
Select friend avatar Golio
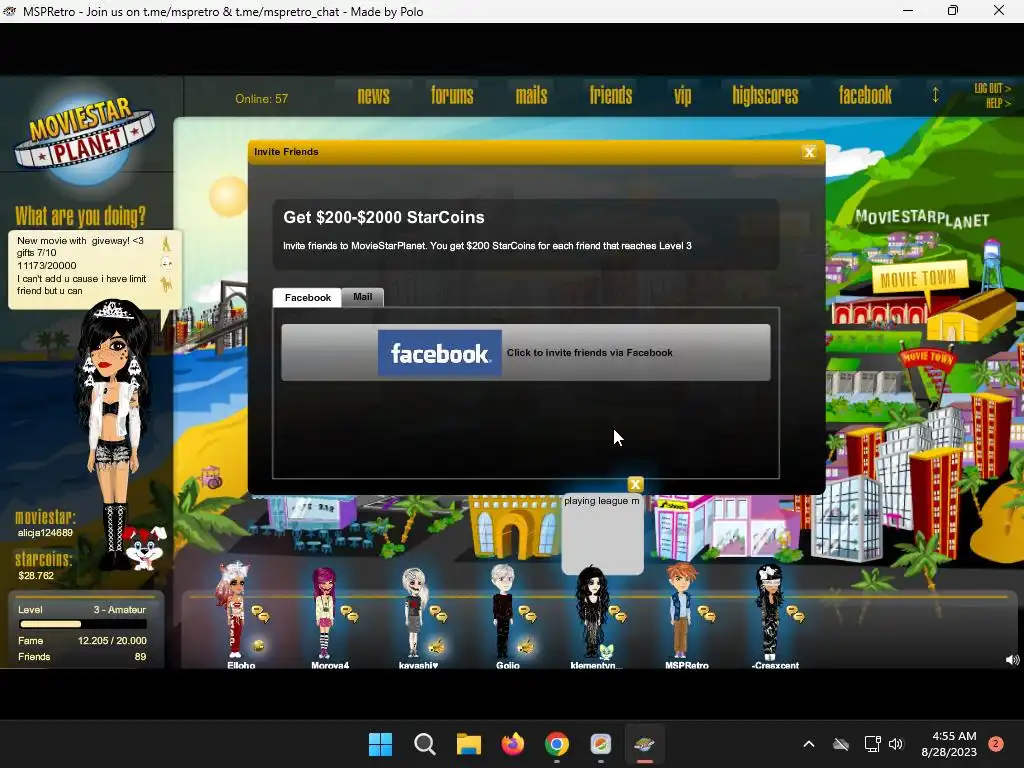502,611
